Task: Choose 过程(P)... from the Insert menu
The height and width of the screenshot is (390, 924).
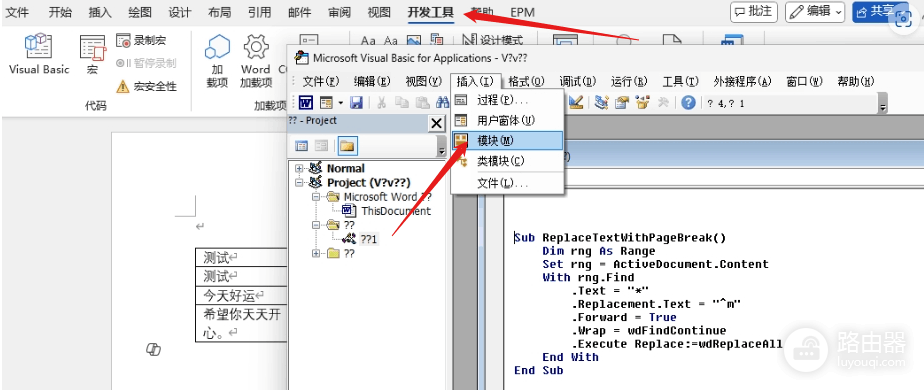Action: coord(507,100)
